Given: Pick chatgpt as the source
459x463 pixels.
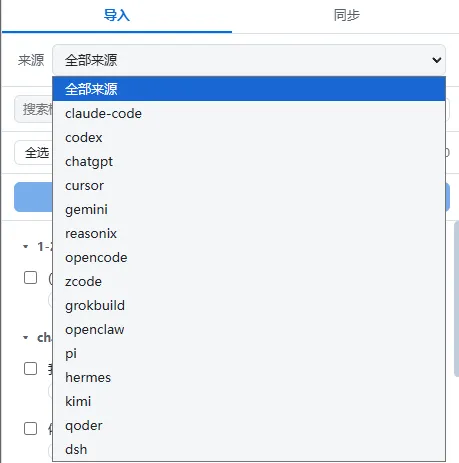Looking at the screenshot, I should click(x=249, y=161).
